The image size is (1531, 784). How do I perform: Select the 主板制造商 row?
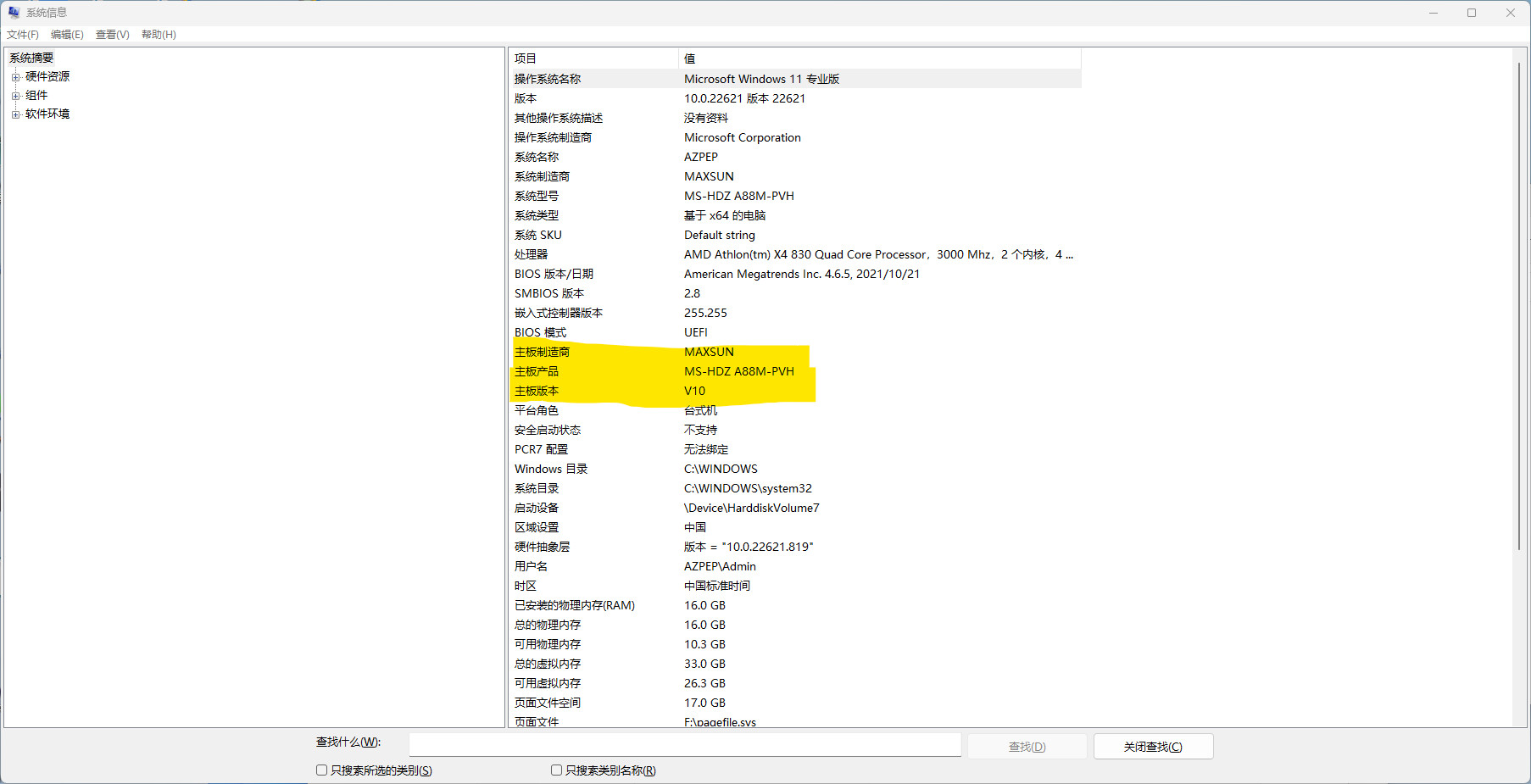[795, 352]
